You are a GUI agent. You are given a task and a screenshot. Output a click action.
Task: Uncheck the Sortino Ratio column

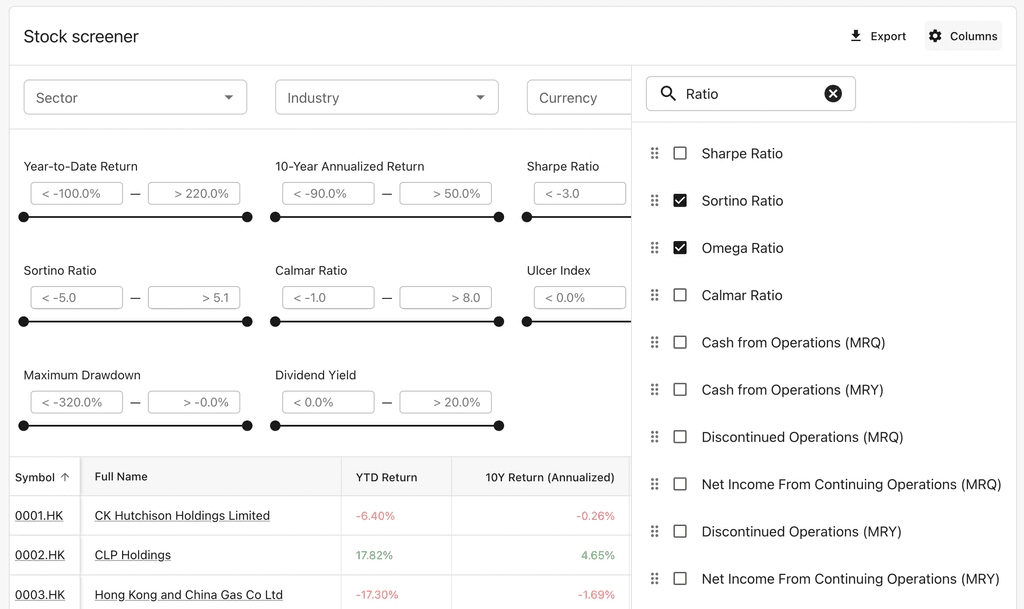pyautogui.click(x=680, y=200)
